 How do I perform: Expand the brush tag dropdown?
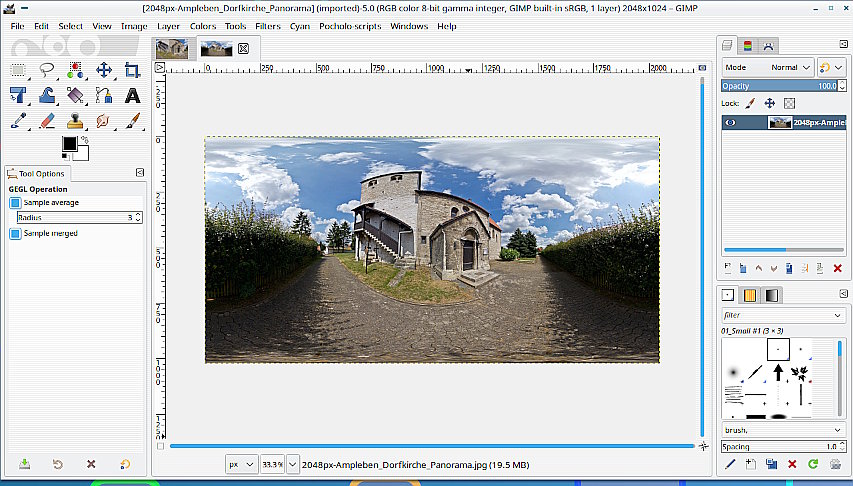[x=837, y=430]
